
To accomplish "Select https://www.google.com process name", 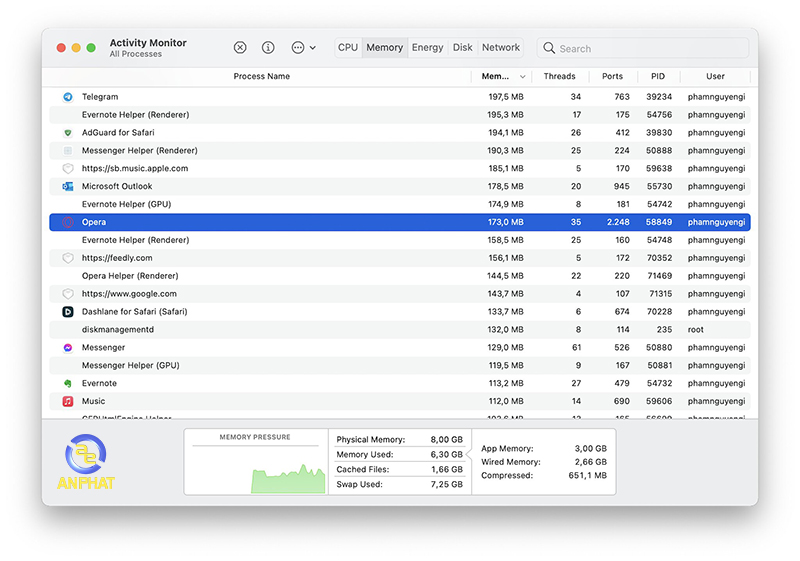I will [129, 294].
